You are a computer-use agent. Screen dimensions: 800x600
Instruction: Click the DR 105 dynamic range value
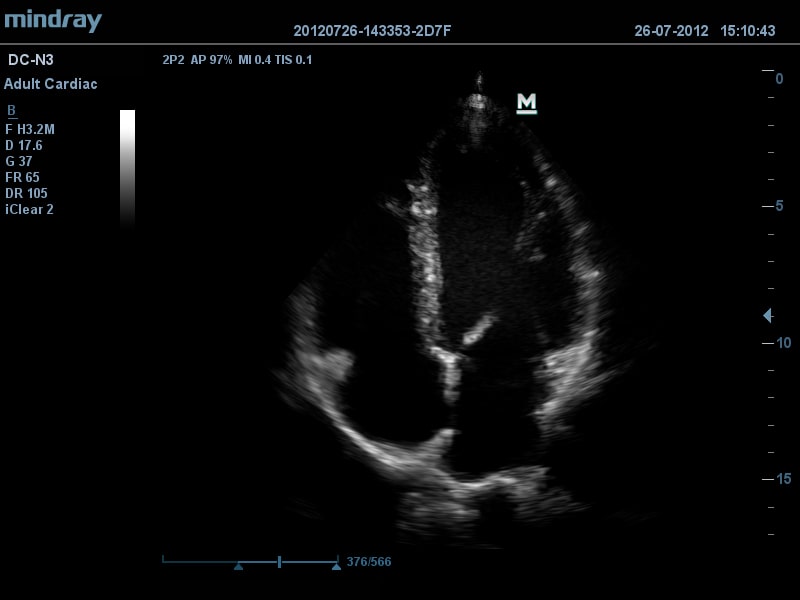(x=26, y=193)
